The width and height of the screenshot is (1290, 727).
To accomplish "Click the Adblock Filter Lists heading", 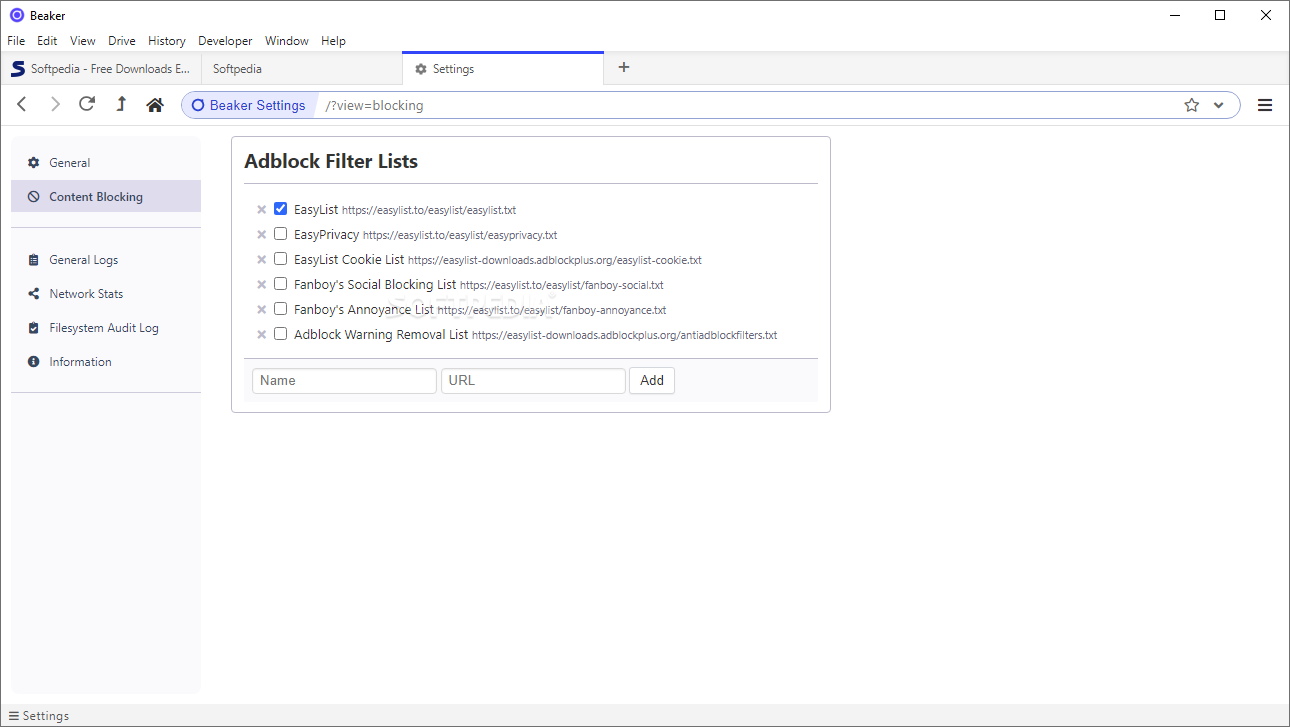I will pos(331,161).
